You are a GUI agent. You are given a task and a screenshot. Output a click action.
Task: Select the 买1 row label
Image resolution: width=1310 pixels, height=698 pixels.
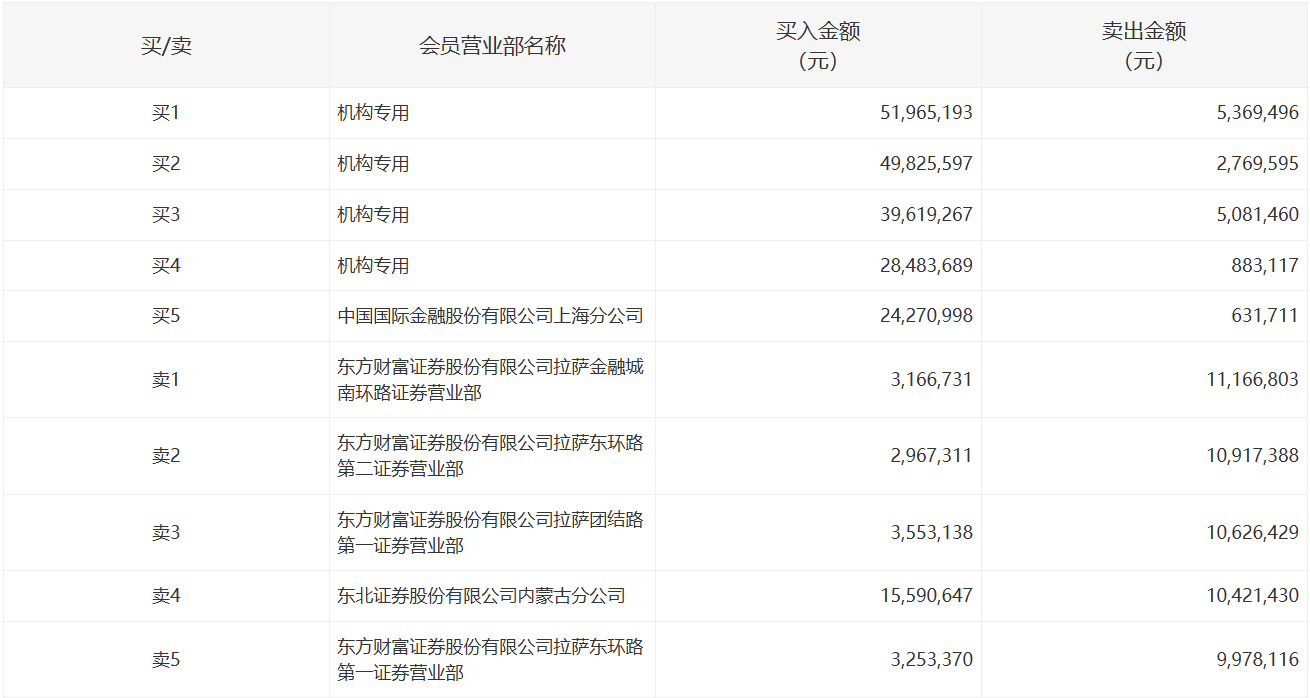tap(166, 113)
